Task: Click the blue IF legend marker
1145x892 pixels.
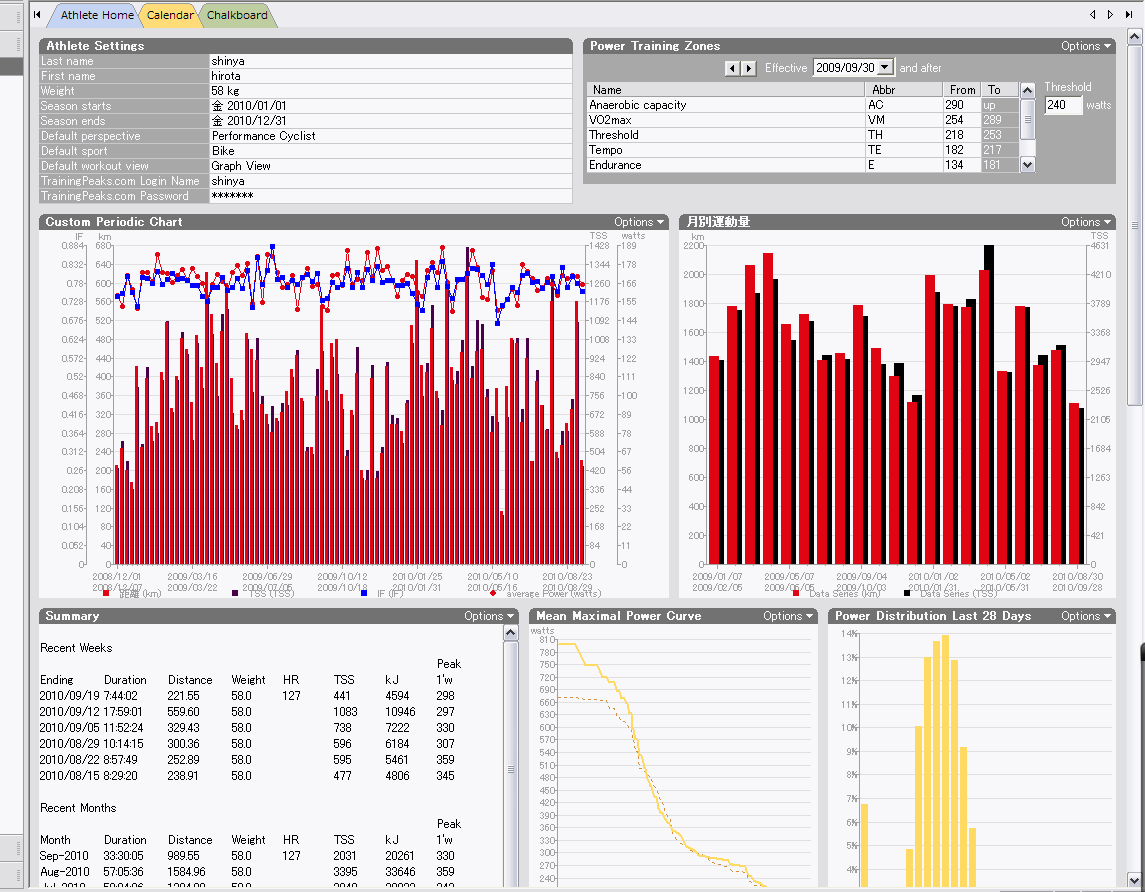Action: [364, 593]
